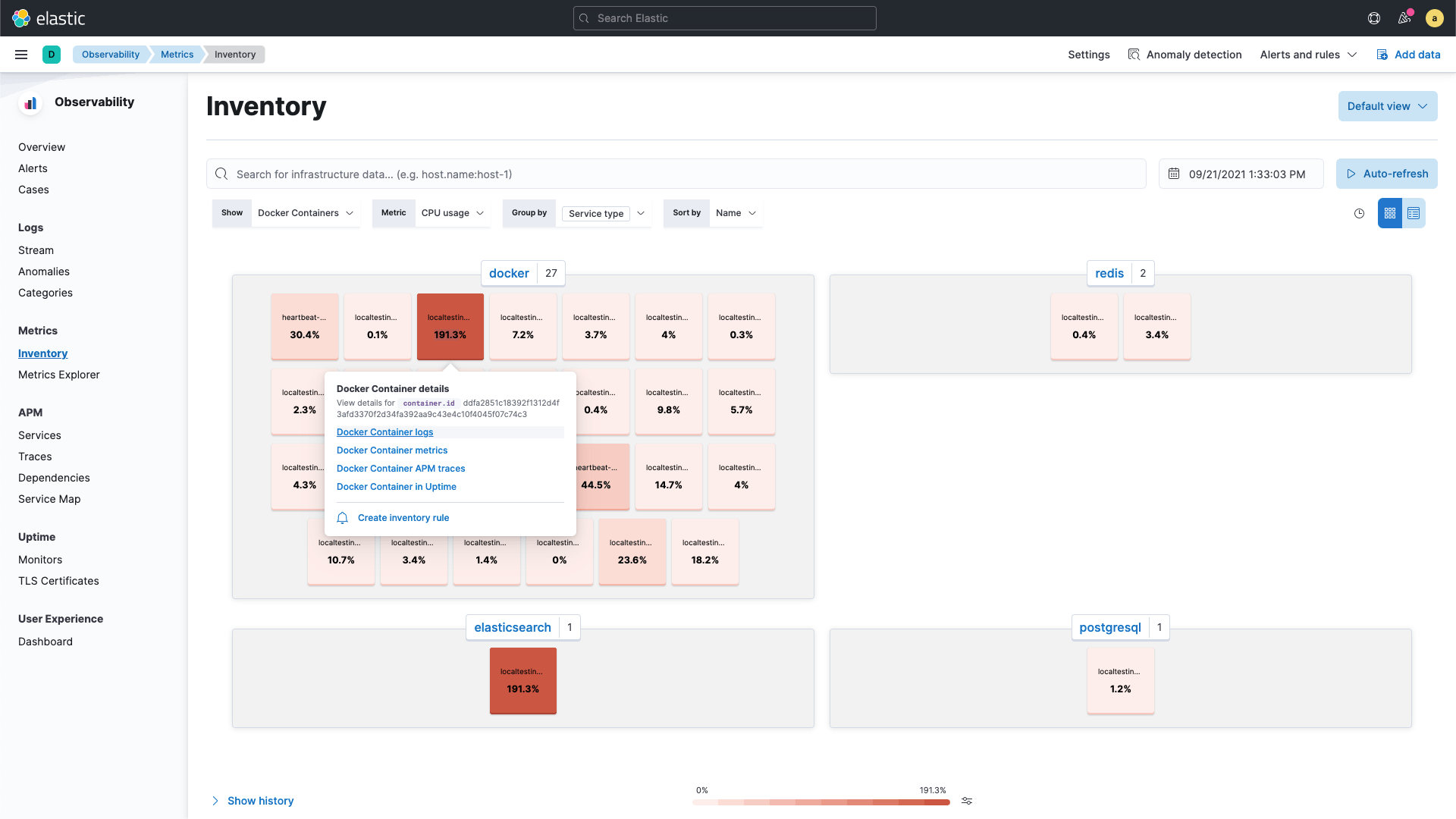Click the postgresql group label
1456x819 pixels.
1110,627
